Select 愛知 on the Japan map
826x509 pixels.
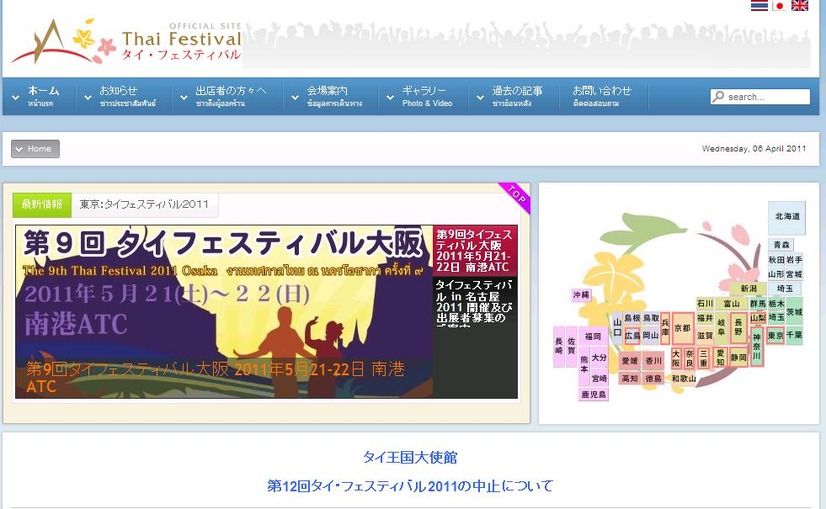(720, 357)
